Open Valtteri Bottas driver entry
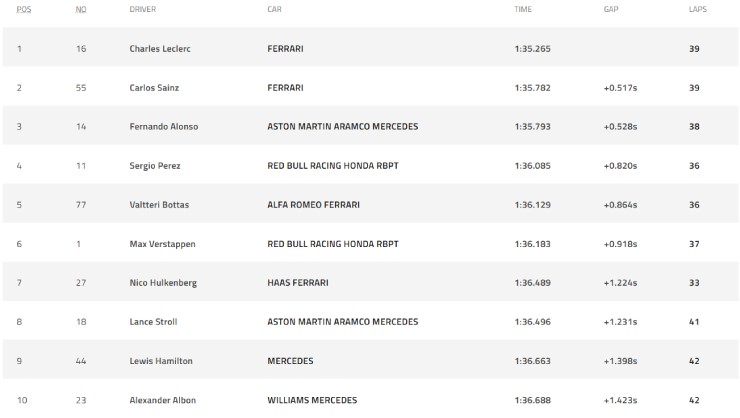The width and height of the screenshot is (740, 418). pos(159,205)
